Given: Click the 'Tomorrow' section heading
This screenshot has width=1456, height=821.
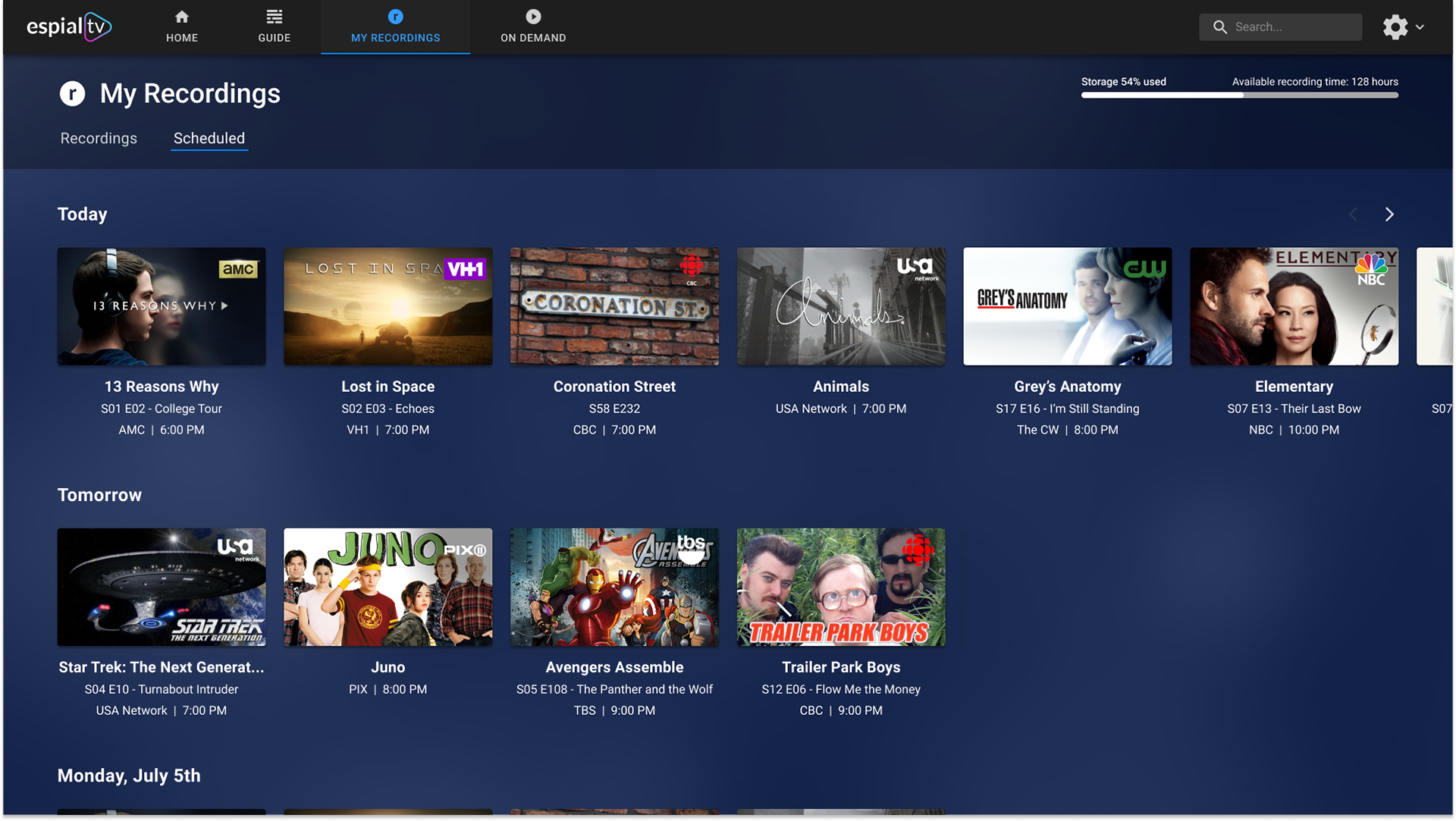Looking at the screenshot, I should [x=99, y=495].
